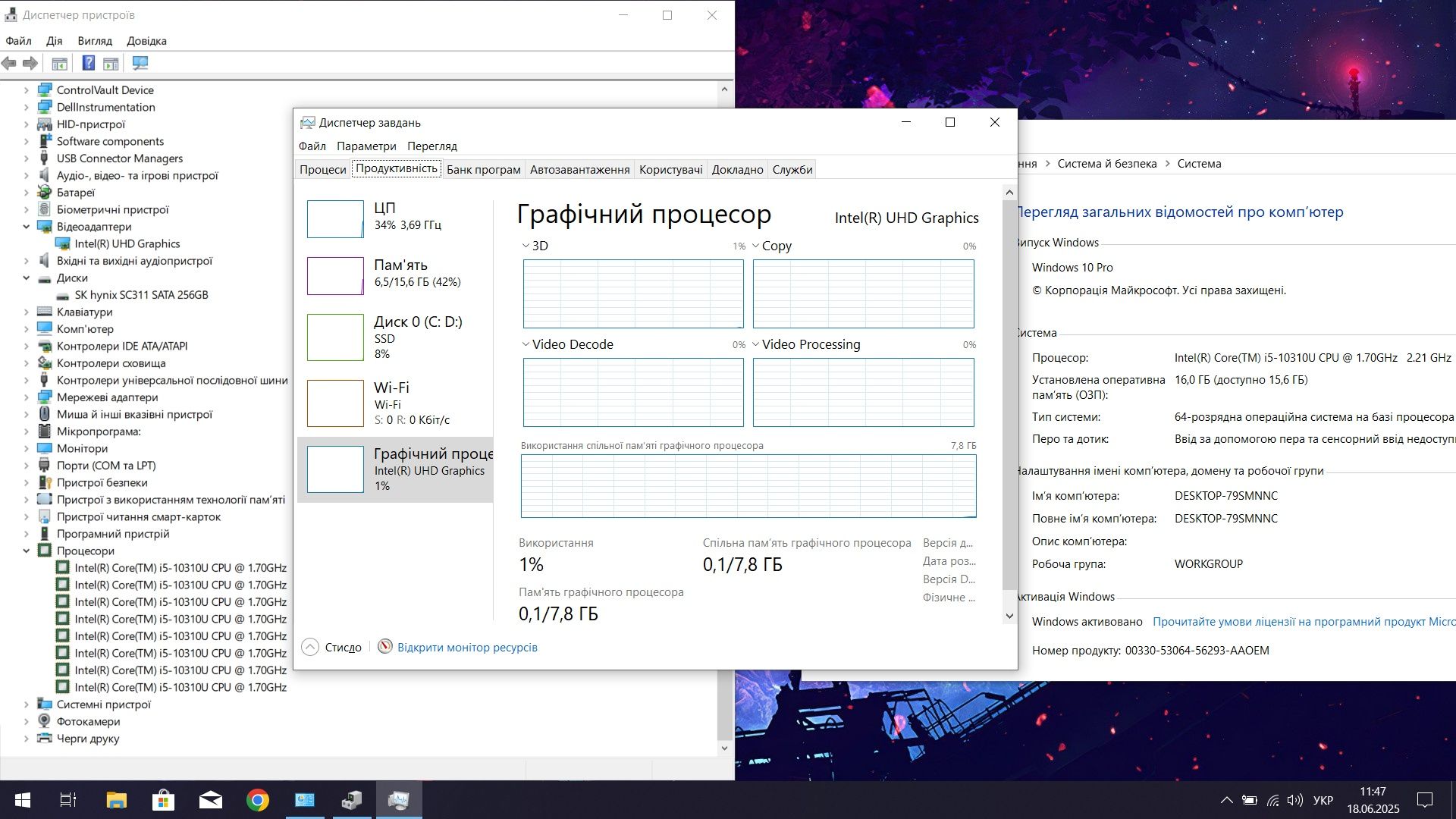Click the help icon in Device Manager toolbar

coord(89,63)
